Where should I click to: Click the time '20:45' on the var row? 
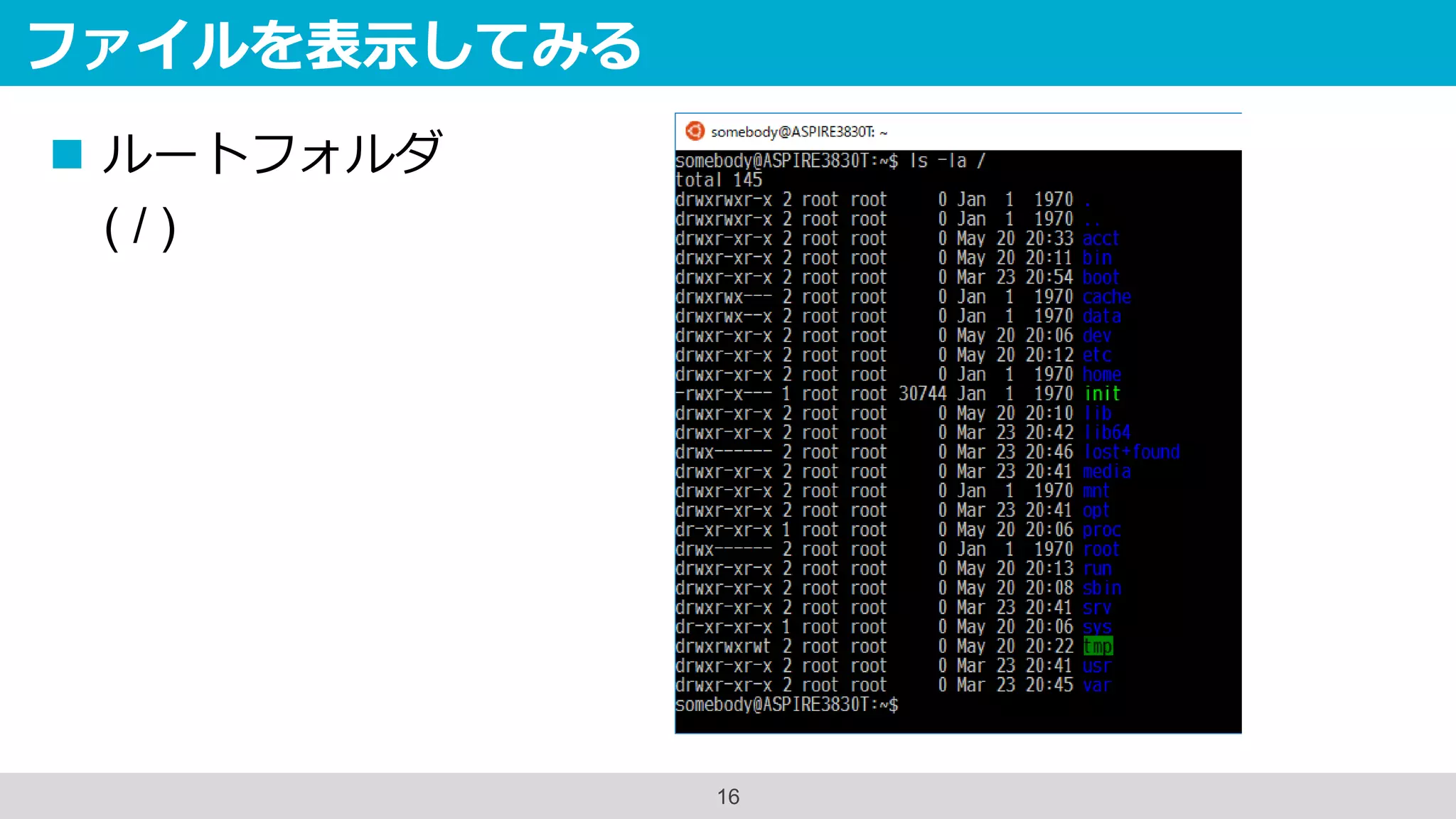click(1049, 685)
